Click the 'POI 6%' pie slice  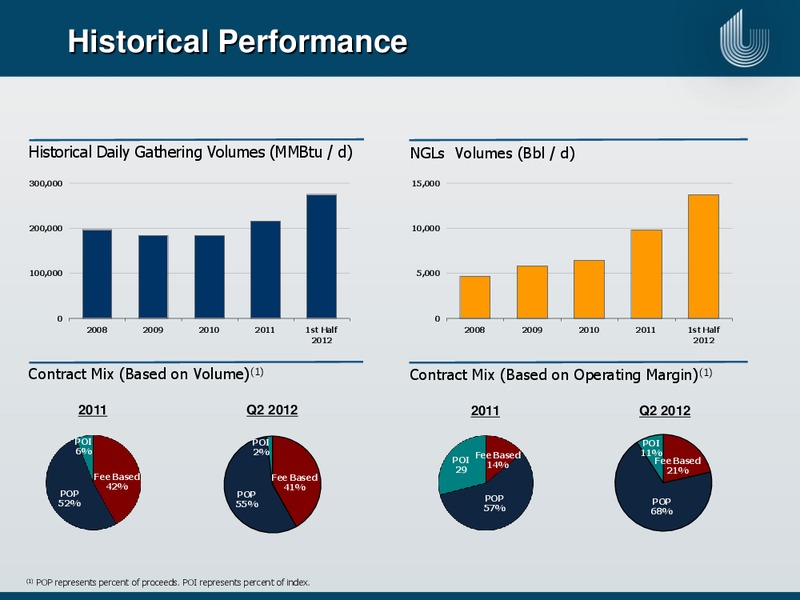coord(85,449)
